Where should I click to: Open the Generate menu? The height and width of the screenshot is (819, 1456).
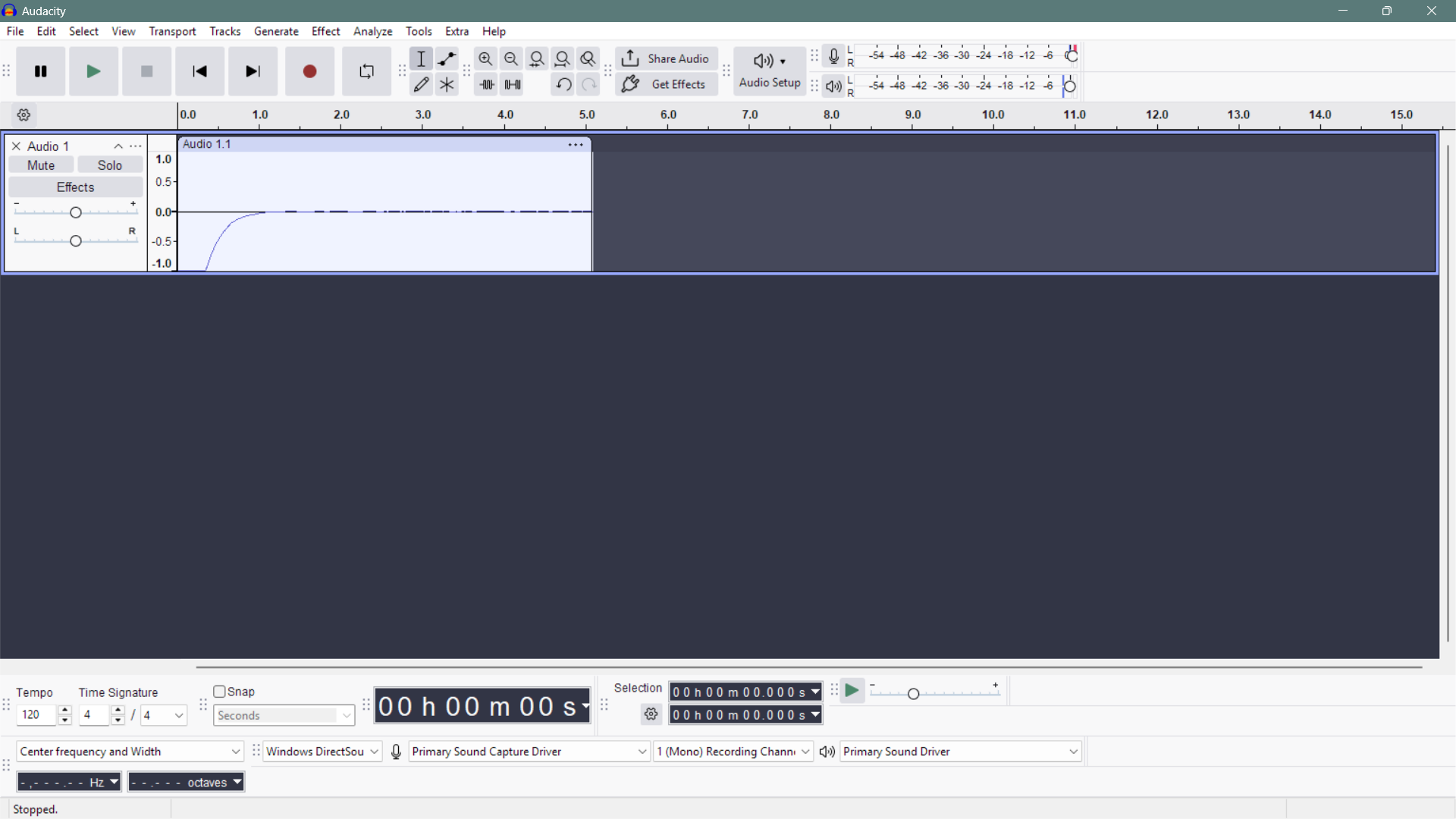point(276,31)
